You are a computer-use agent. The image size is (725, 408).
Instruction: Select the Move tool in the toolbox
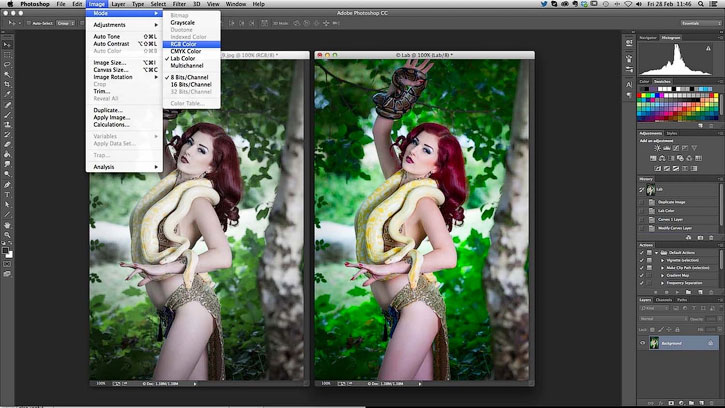[7, 44]
